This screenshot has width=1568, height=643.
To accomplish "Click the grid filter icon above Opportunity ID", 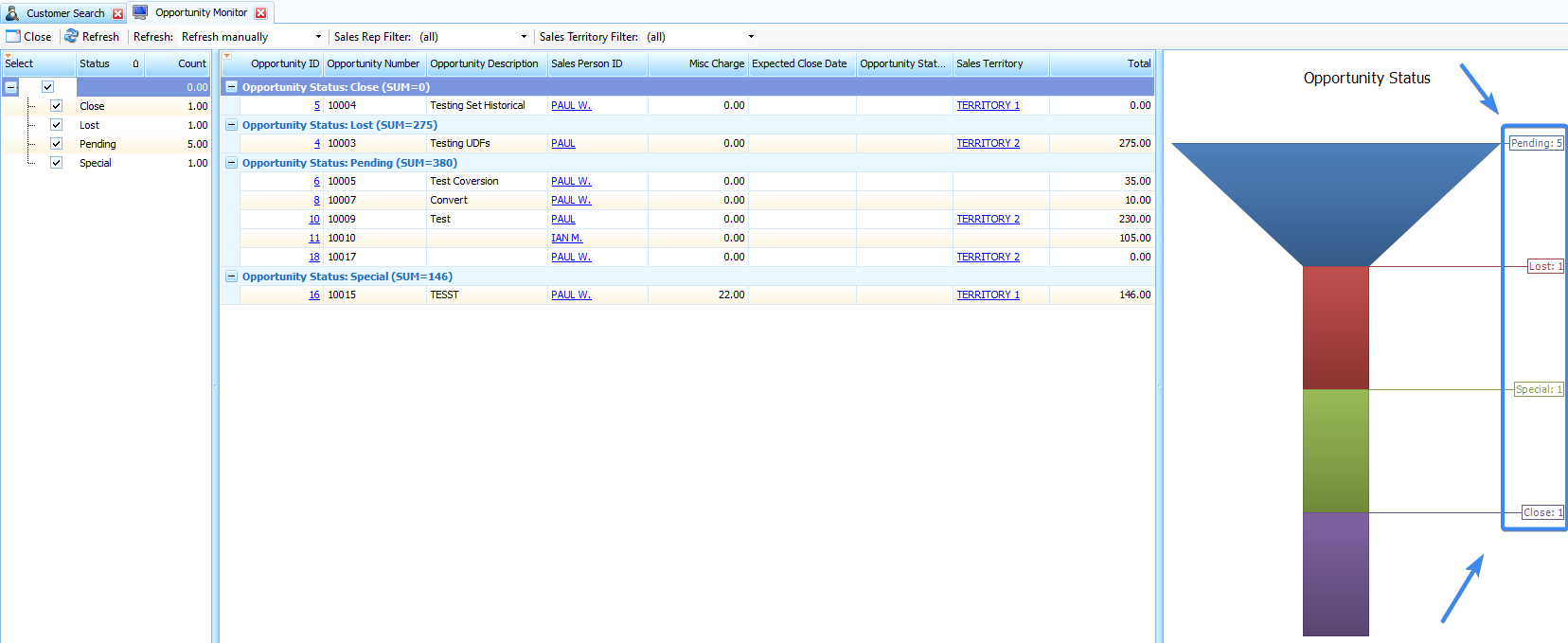I will pyautogui.click(x=226, y=56).
